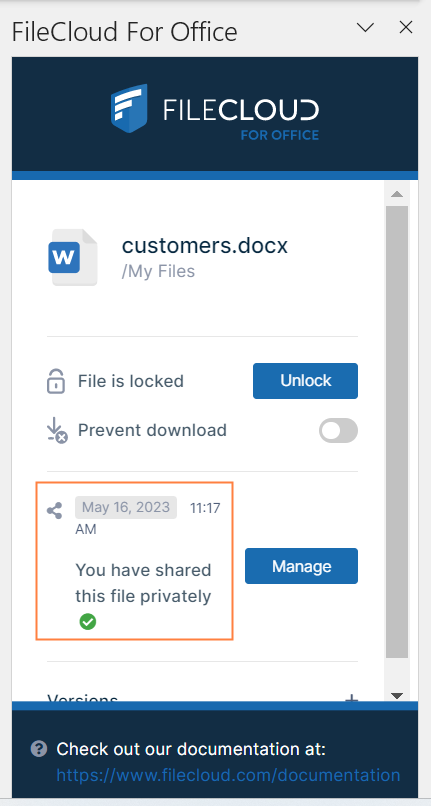The width and height of the screenshot is (431, 806).
Task: Click the Word document file icon
Action: tap(72, 257)
